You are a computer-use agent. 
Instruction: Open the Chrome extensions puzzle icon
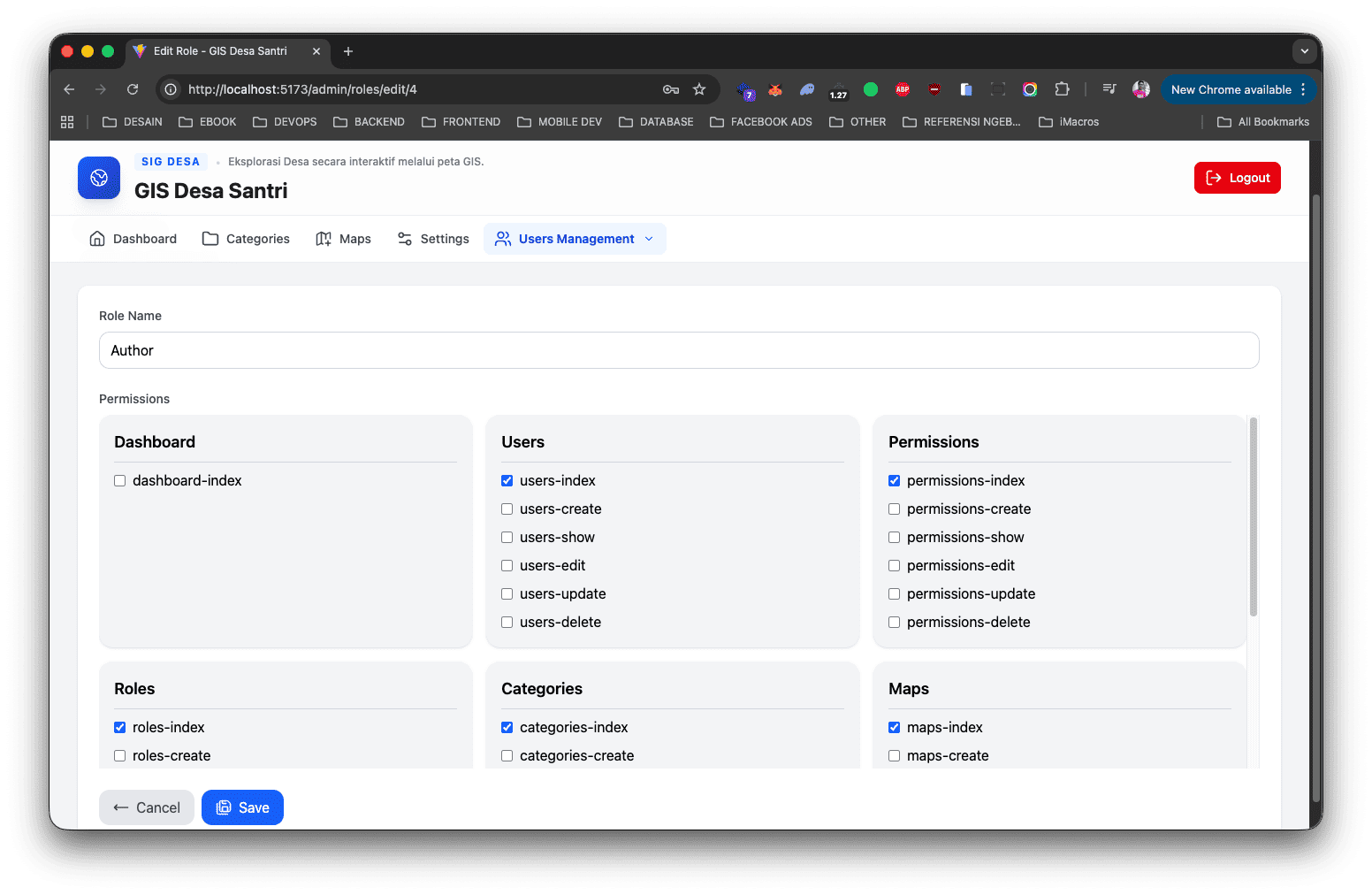pos(1062,89)
